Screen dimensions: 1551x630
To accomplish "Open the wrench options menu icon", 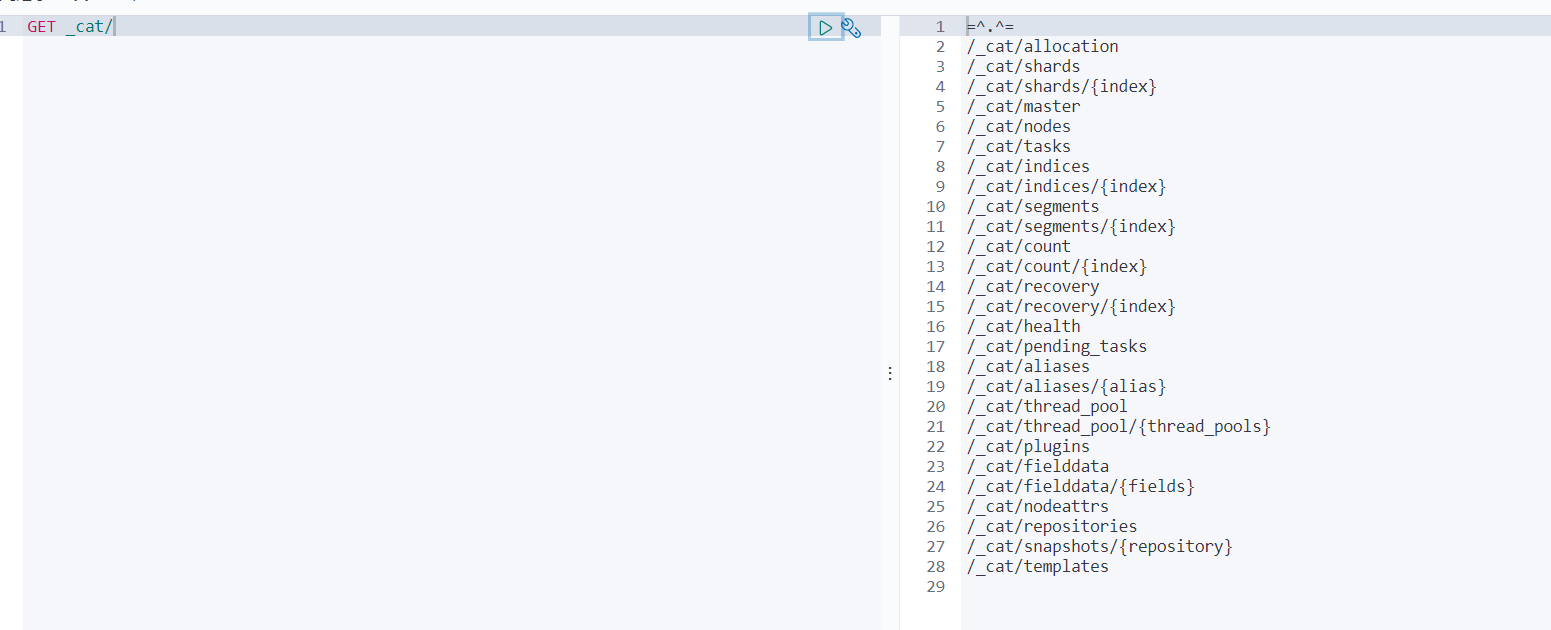I will tap(851, 27).
